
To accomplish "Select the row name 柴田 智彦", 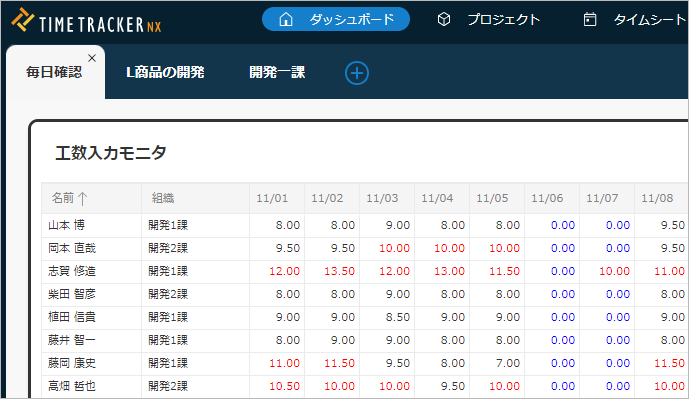I will [72, 294].
